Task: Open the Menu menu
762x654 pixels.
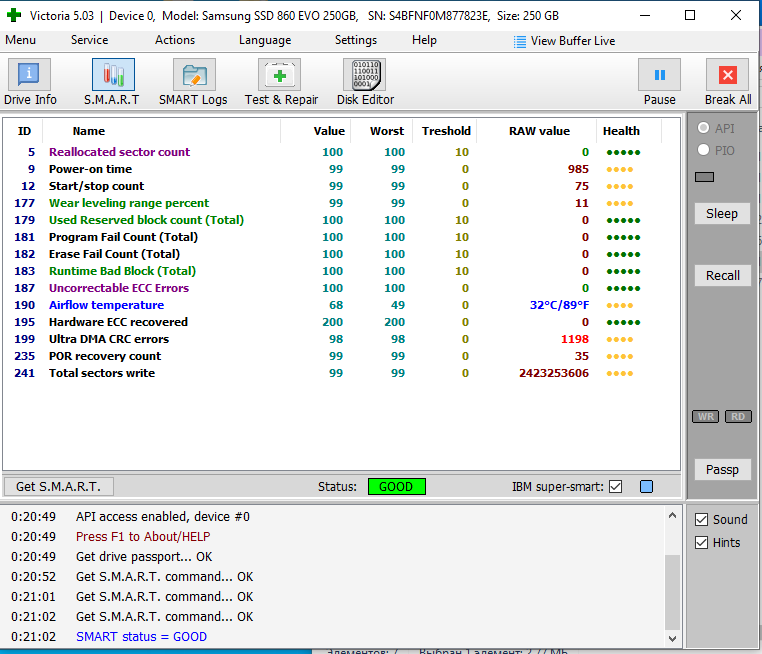Action: (x=20, y=40)
